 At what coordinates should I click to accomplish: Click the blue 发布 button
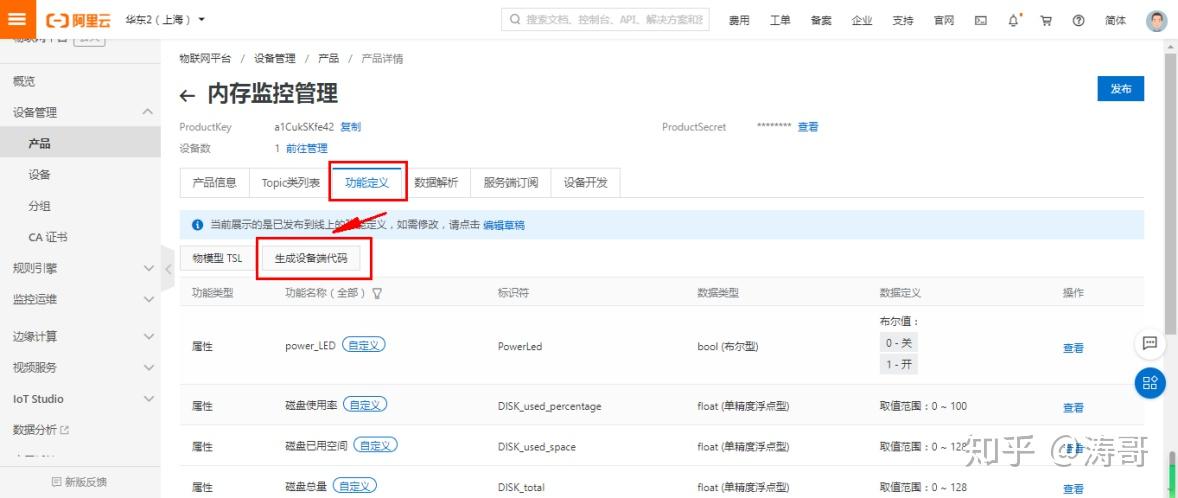click(x=1120, y=89)
